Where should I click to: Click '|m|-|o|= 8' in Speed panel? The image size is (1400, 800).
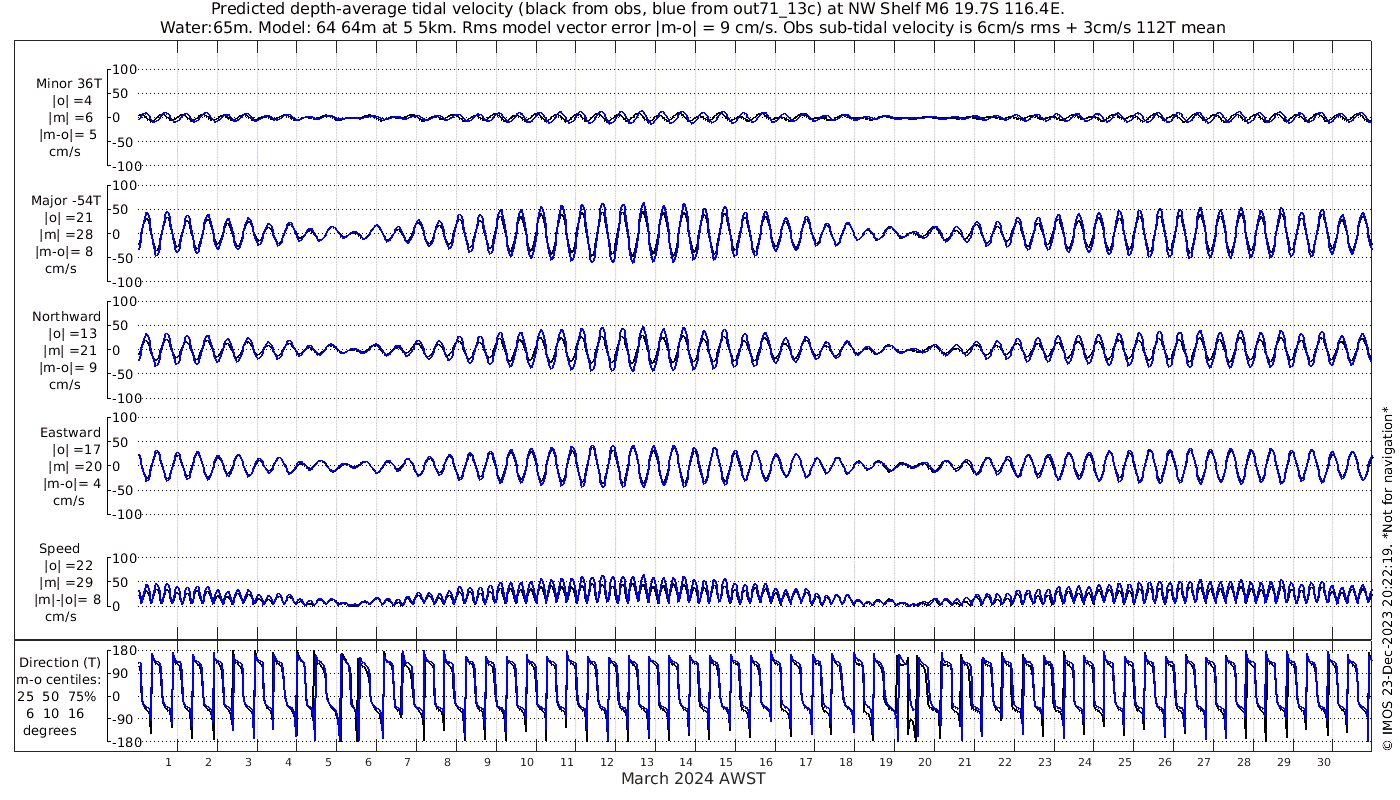66,600
